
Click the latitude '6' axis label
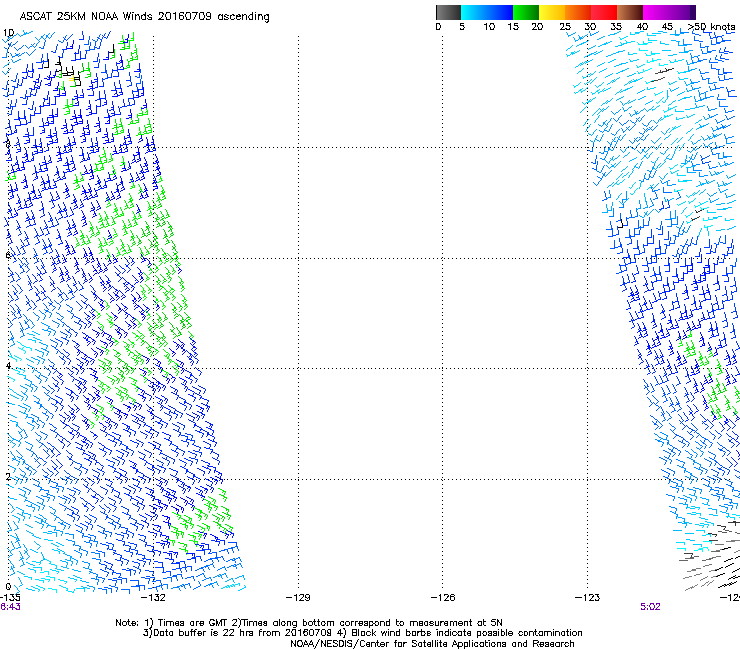(8, 255)
